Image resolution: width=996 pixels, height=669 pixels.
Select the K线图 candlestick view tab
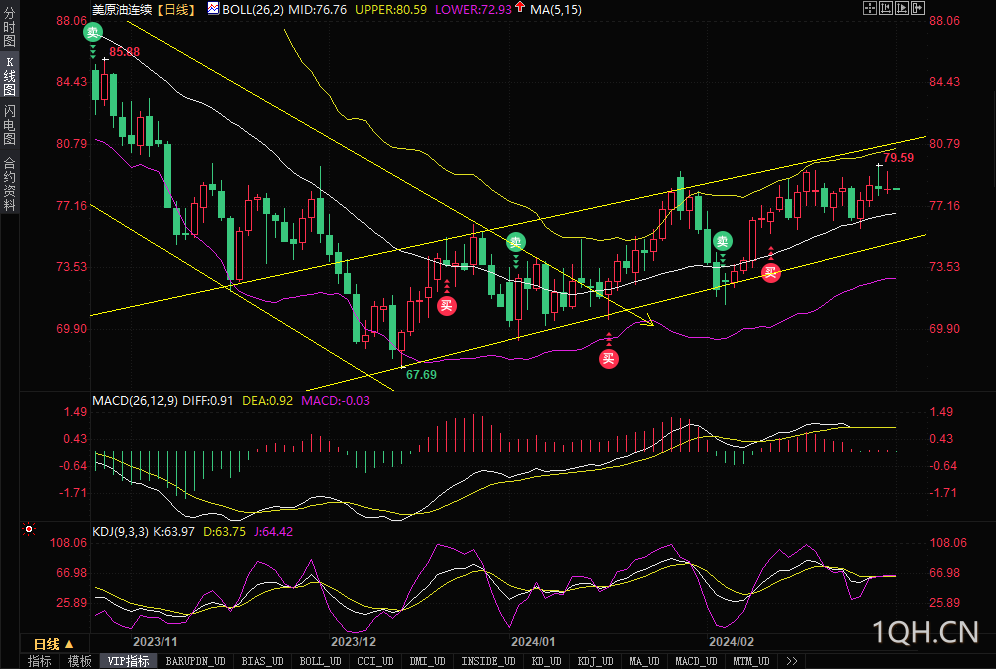point(9,76)
